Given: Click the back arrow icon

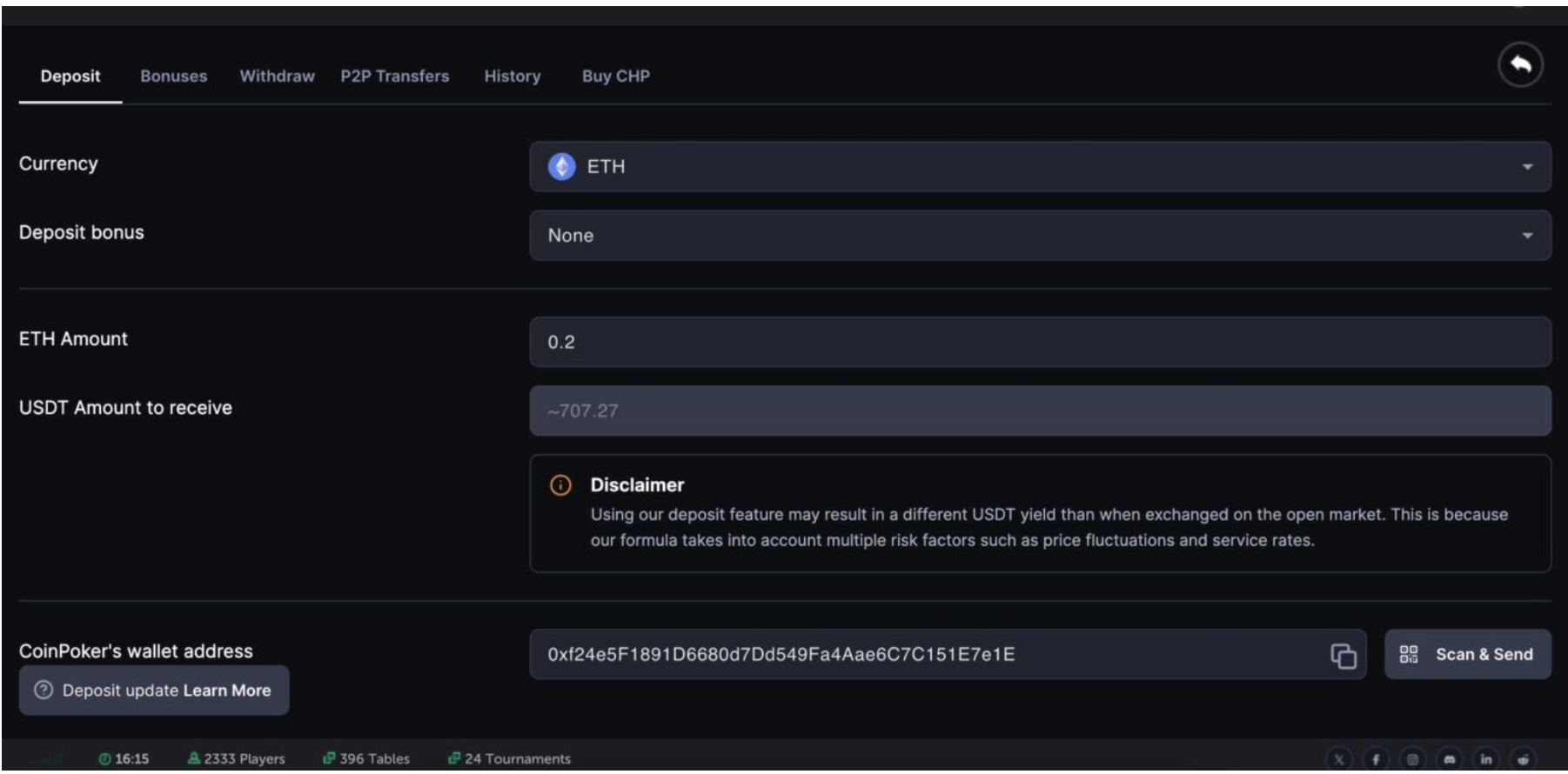Looking at the screenshot, I should click(x=1519, y=65).
